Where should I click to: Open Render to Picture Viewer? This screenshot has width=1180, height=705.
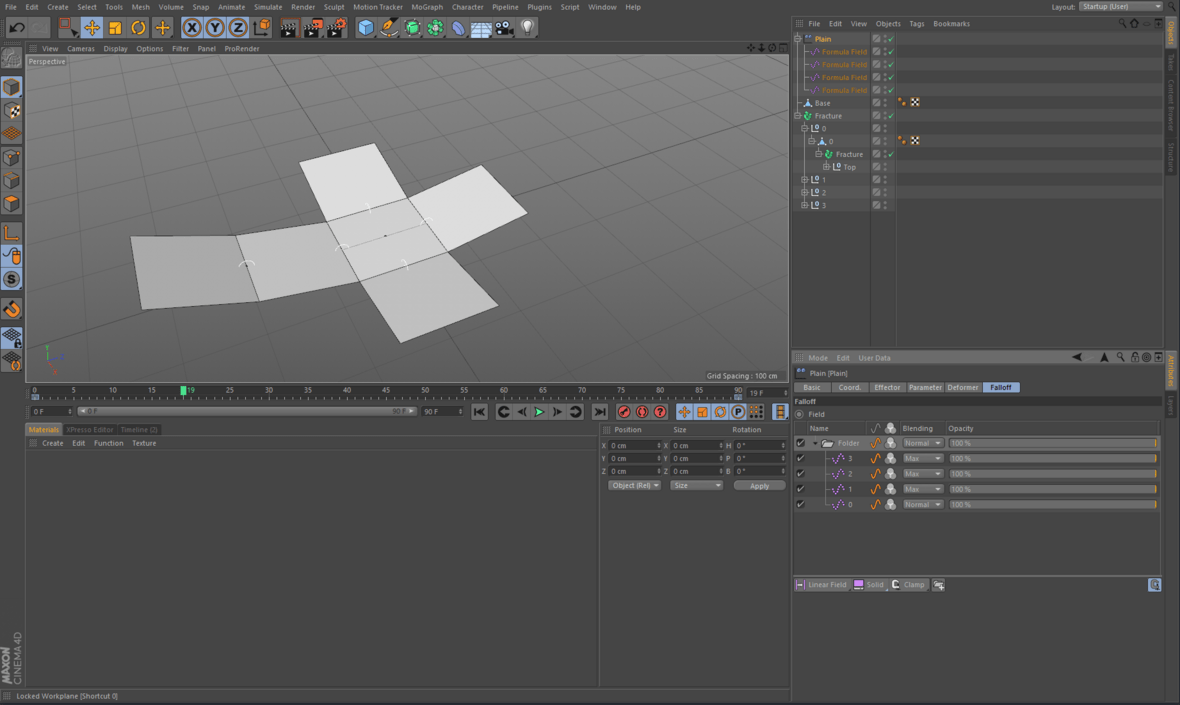tap(310, 28)
